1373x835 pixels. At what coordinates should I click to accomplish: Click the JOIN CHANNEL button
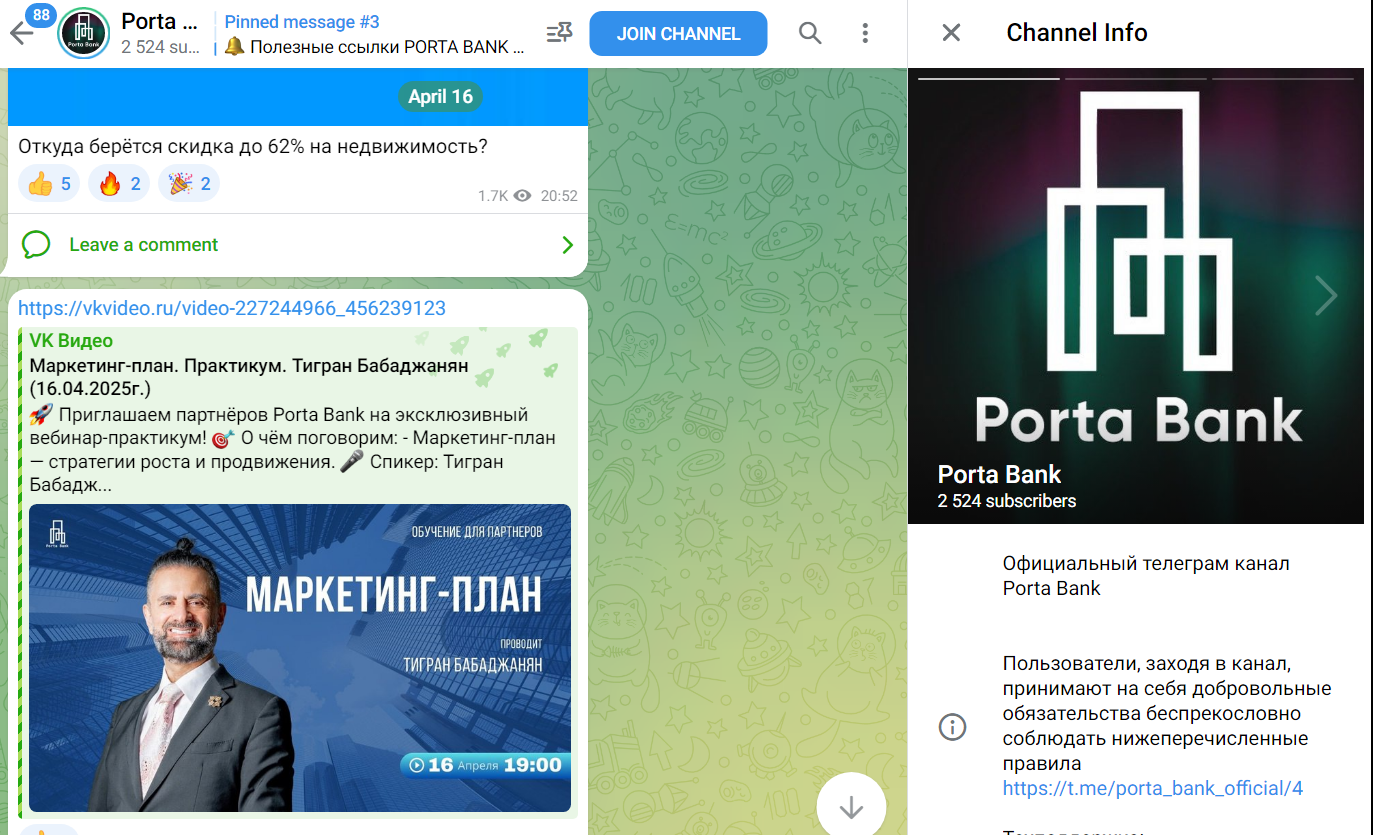pyautogui.click(x=678, y=33)
